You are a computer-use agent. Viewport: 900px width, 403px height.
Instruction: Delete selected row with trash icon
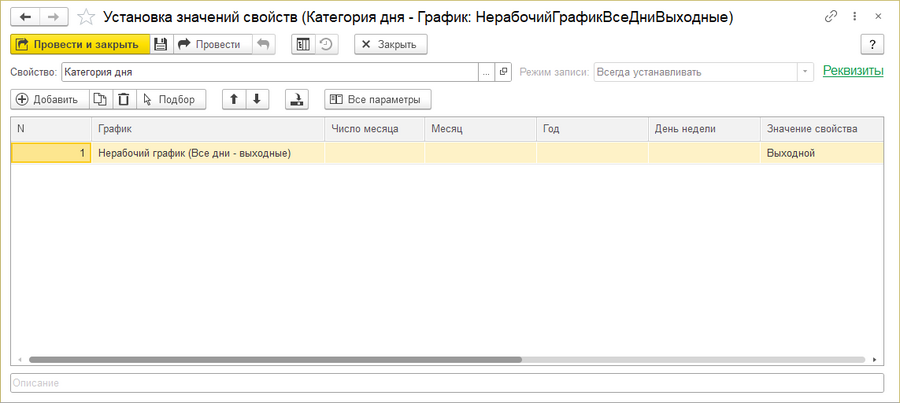[124, 99]
